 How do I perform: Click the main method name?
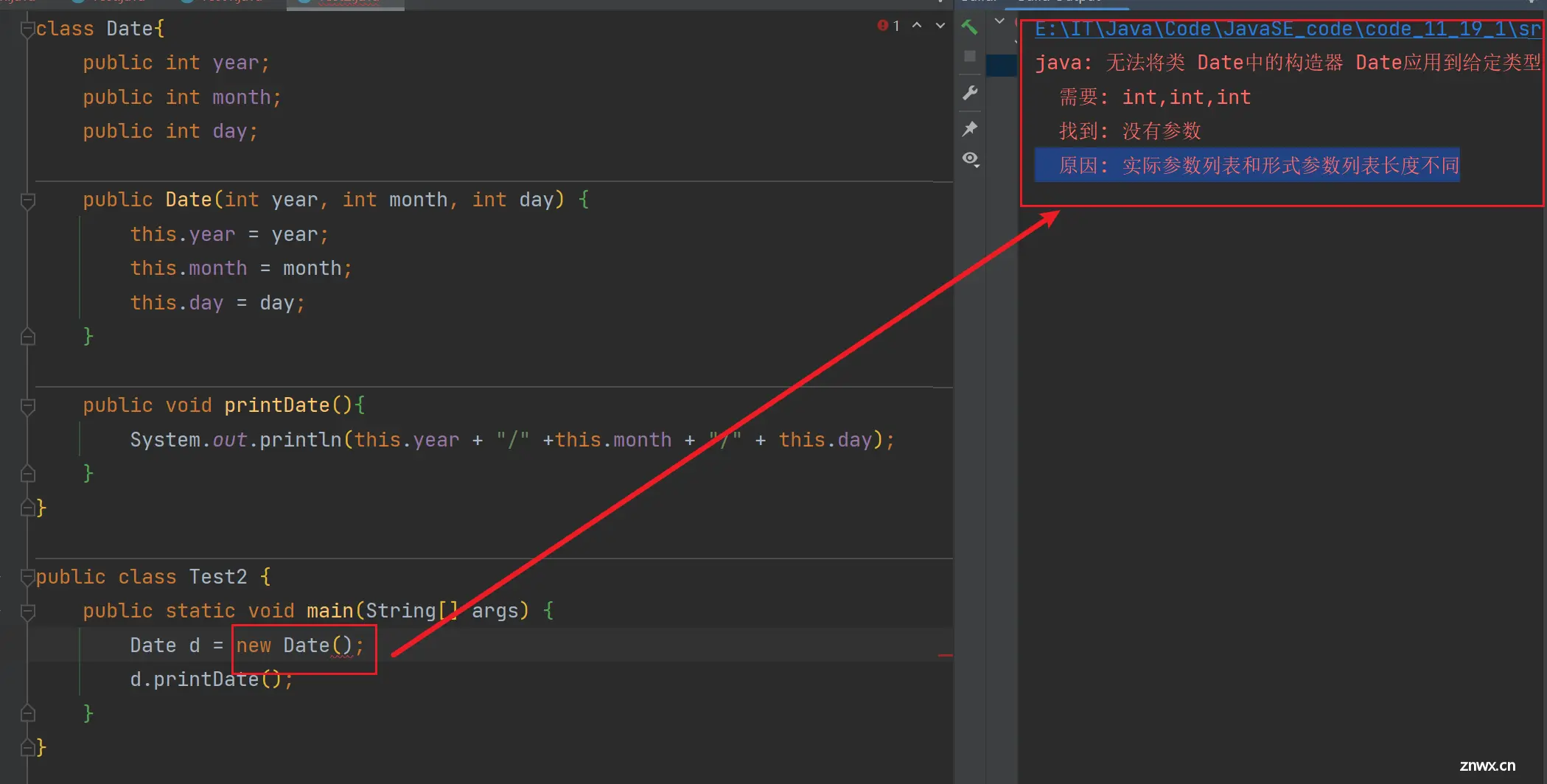[330, 611]
